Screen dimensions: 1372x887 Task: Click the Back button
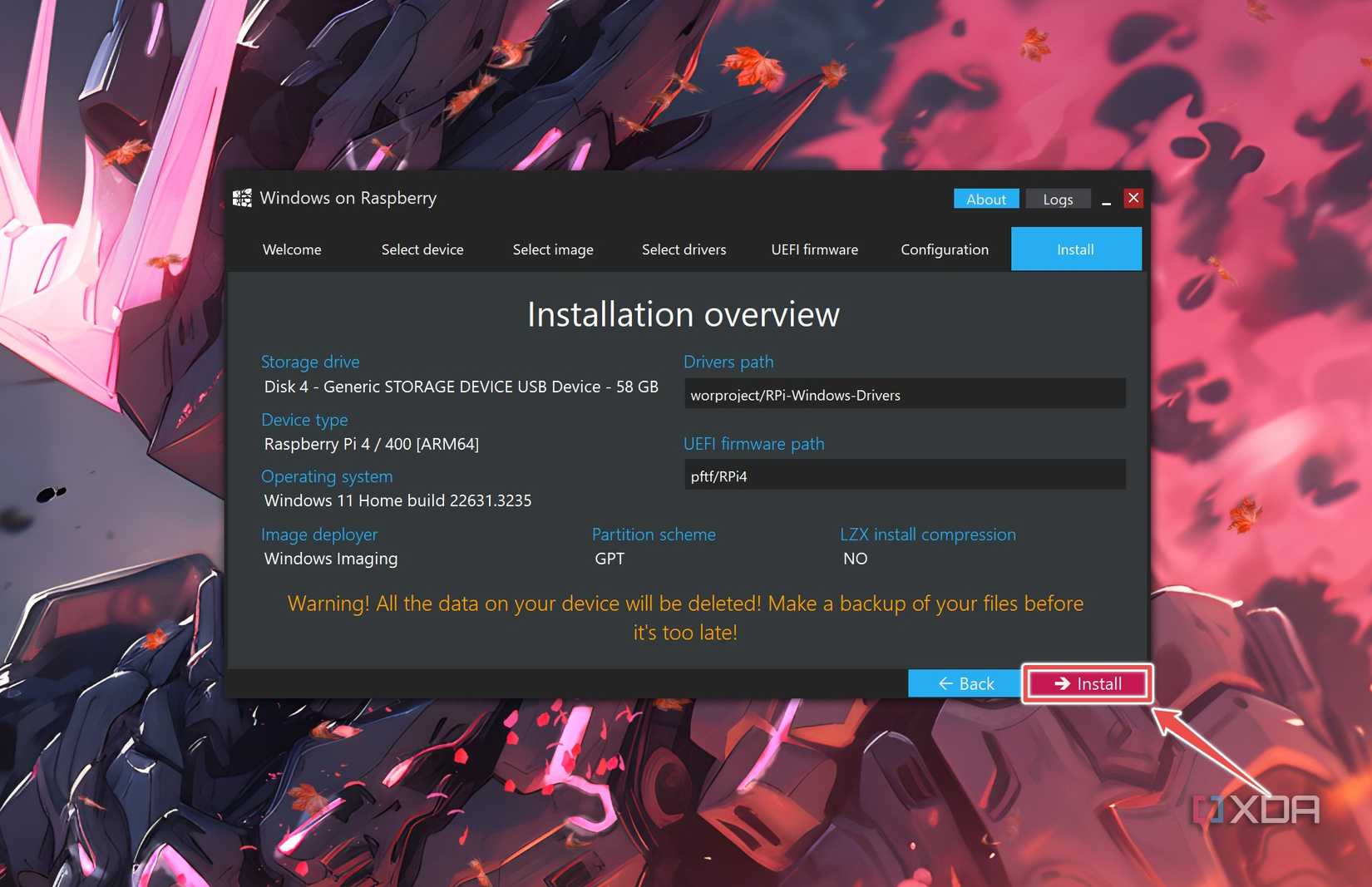coord(965,683)
